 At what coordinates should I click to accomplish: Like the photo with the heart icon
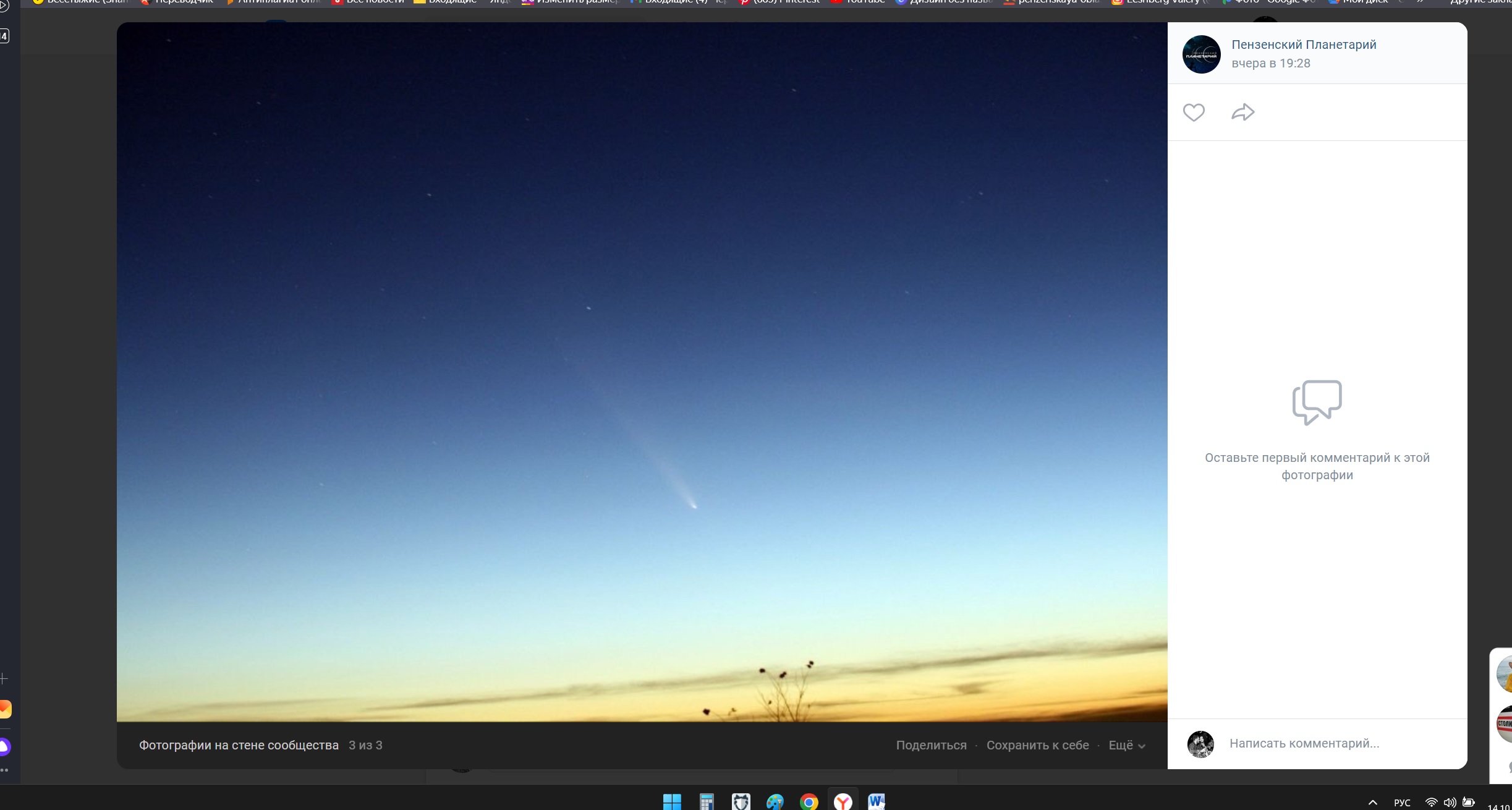[x=1194, y=113]
